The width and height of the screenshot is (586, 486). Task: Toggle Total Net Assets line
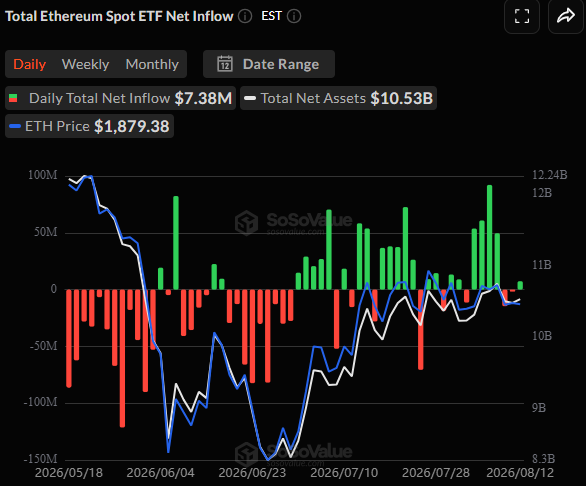coord(338,98)
